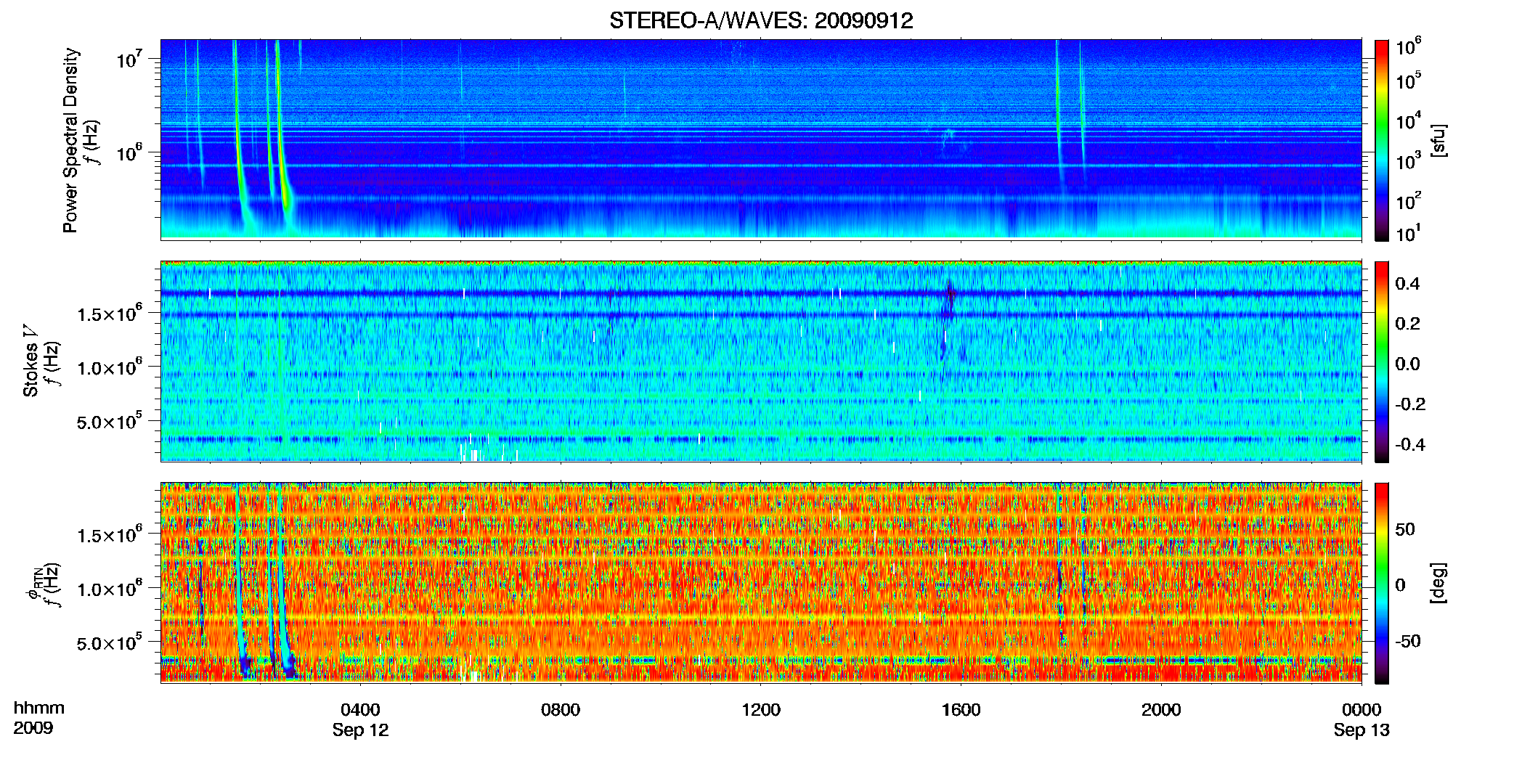Screen dimensions: 1522x784
Task: Click the [sfu] colorbar unit label
Action: click(1438, 140)
